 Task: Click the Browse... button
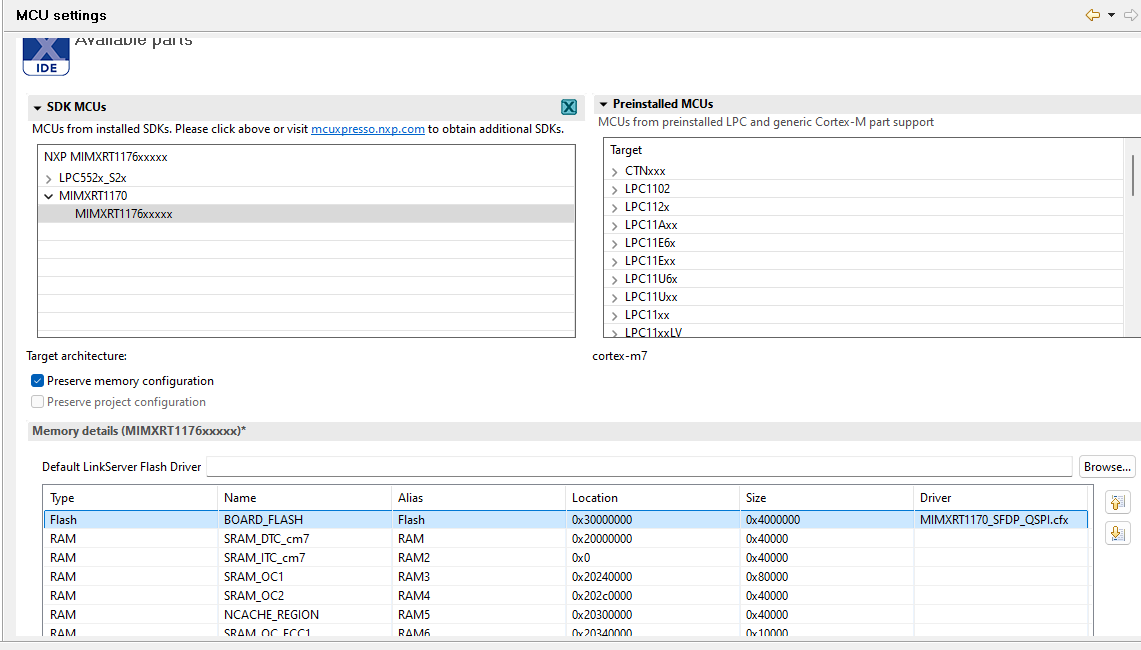coord(1107,467)
